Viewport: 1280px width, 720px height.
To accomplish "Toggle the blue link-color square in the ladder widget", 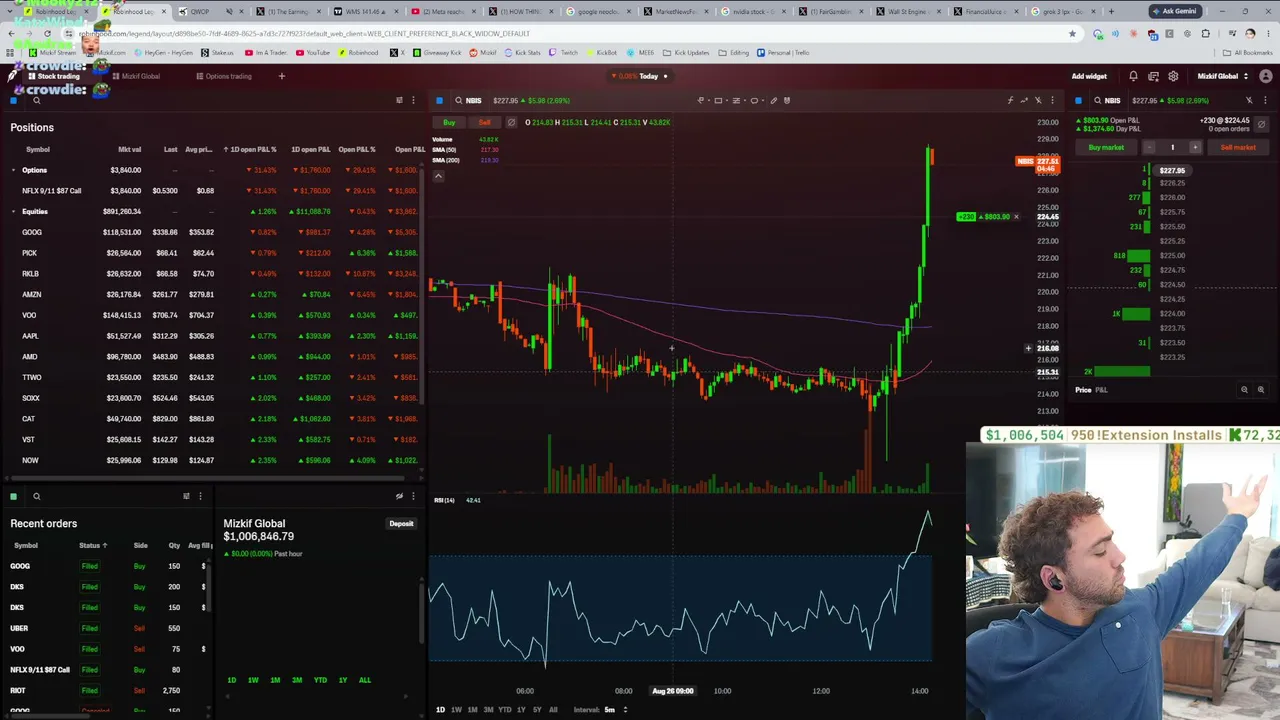I will pyautogui.click(x=1078, y=100).
